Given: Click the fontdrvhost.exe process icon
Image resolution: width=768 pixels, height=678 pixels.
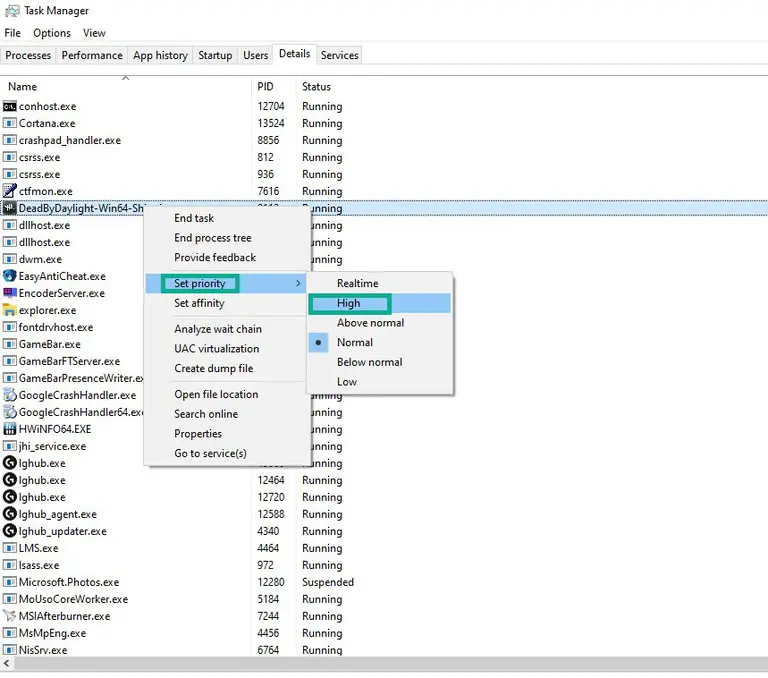Looking at the screenshot, I should 9,327.
